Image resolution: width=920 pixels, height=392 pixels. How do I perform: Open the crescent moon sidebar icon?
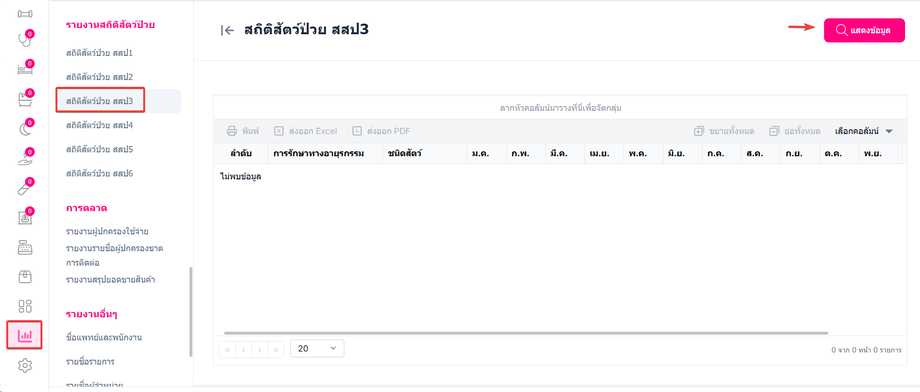[x=25, y=129]
